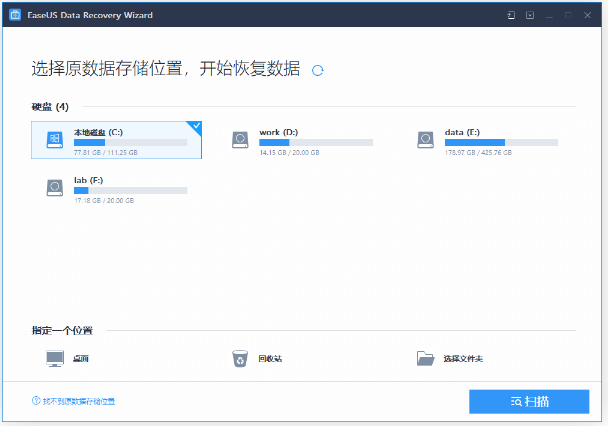
Task: Toggle the checkmark on the C: drive card
Action: coord(196,126)
